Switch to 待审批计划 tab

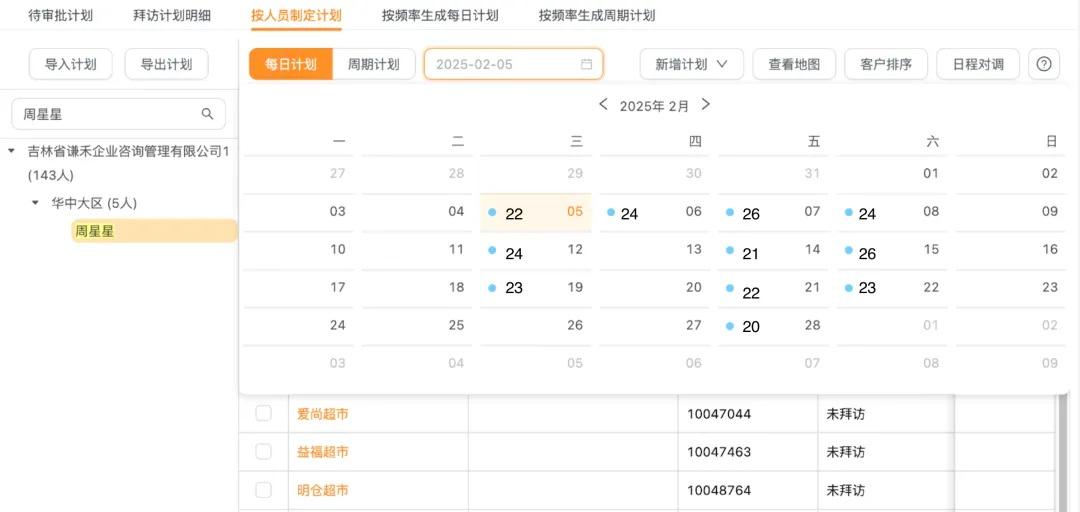(60, 15)
